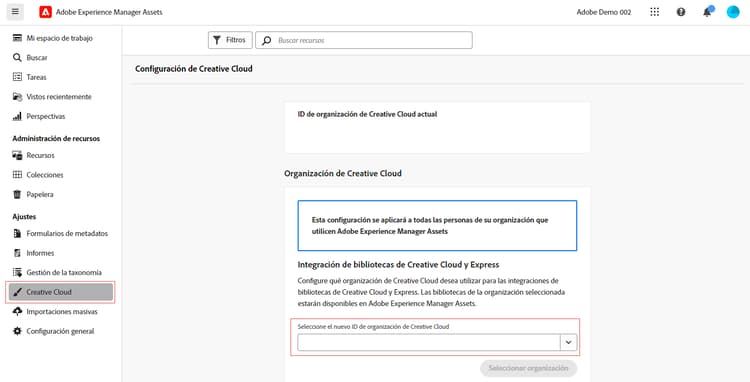Click the ID de organización de Creative Cloud actual text
The height and width of the screenshot is (382, 750).
[x=367, y=114]
